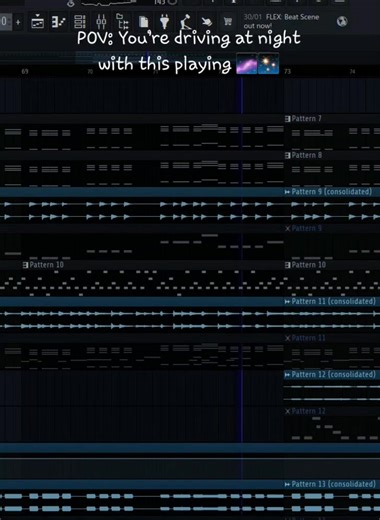Select the Pattern 12 (consolidated) clip title
Viewport: 380px width, 520px height.
coord(334,375)
